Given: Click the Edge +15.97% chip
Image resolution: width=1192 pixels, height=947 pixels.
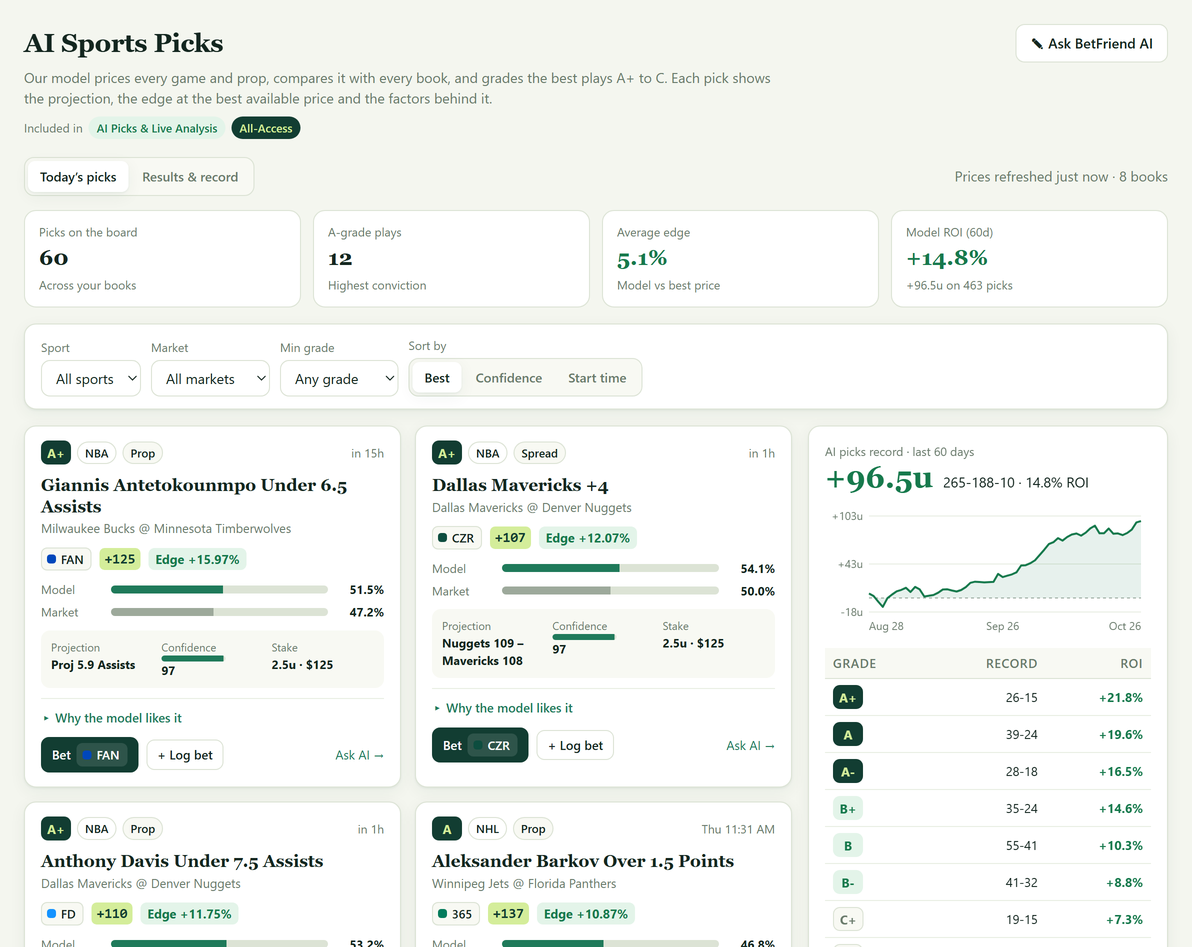Looking at the screenshot, I should pyautogui.click(x=197, y=559).
